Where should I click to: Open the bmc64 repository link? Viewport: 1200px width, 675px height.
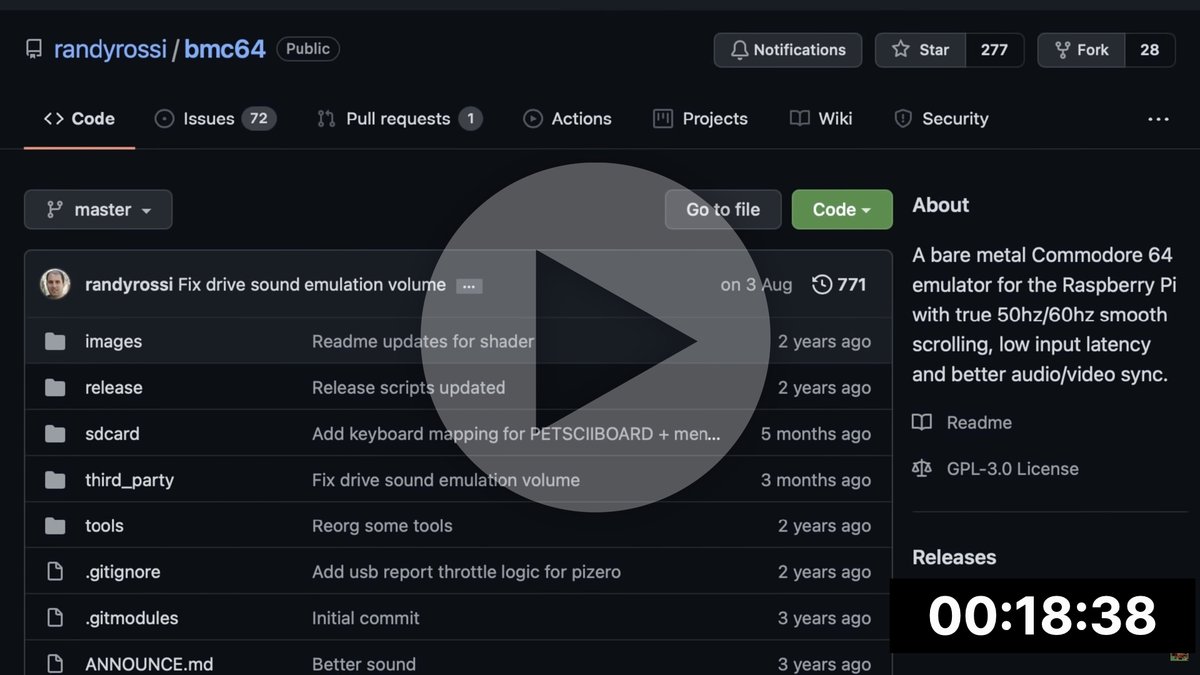[x=225, y=49]
